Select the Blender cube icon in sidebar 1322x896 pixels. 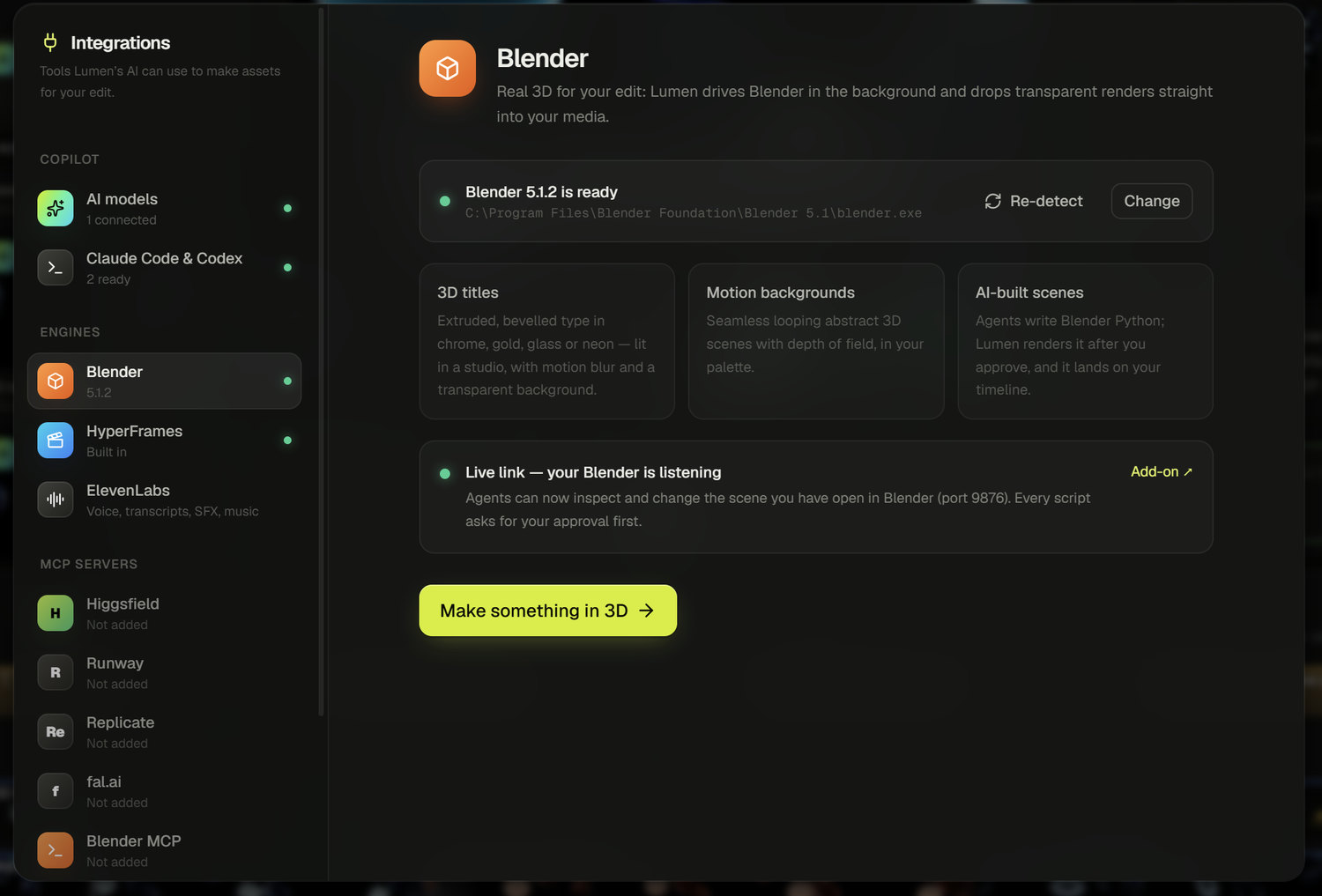click(x=56, y=381)
